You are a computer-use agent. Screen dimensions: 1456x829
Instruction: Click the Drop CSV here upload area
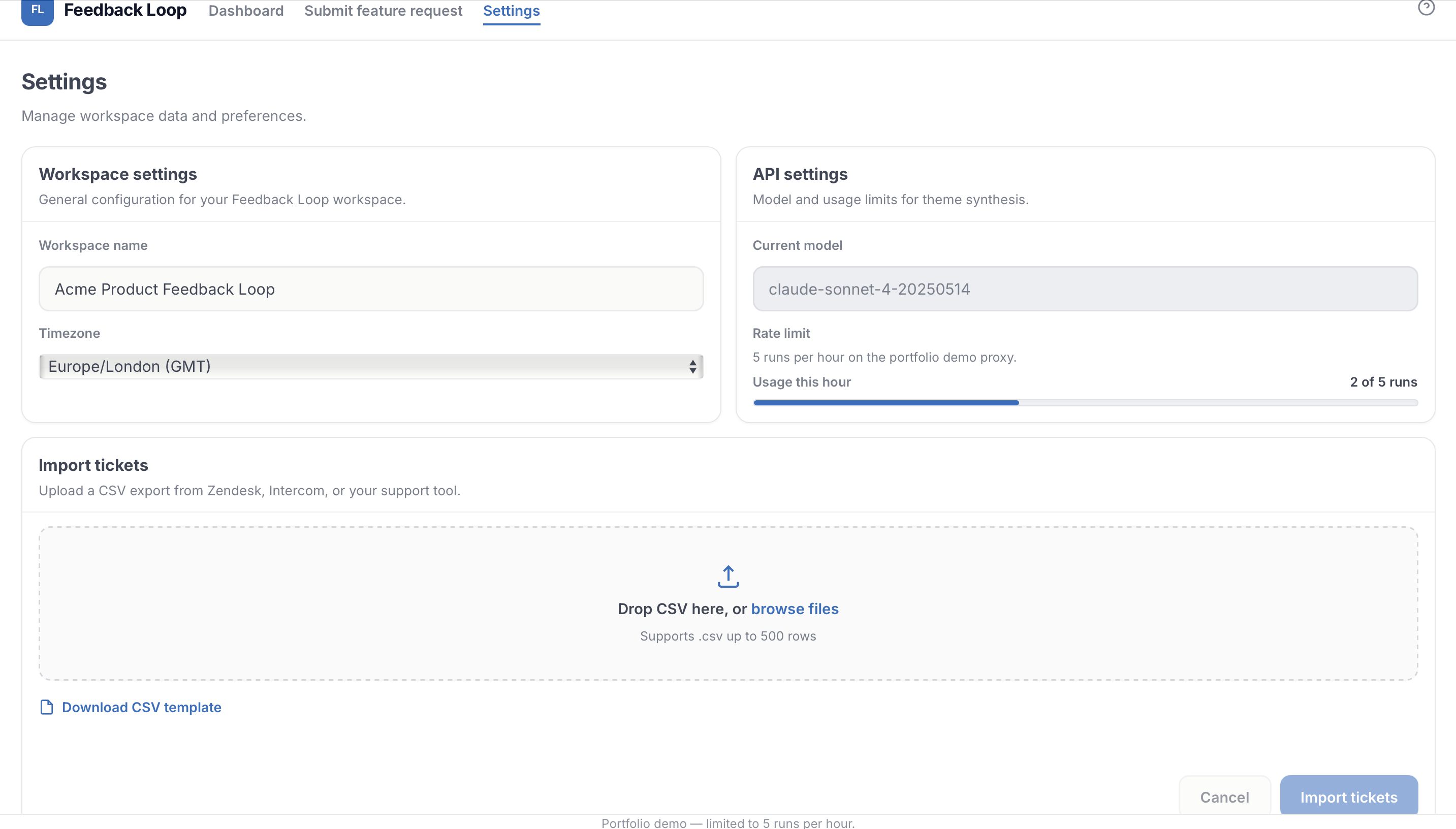[727, 603]
